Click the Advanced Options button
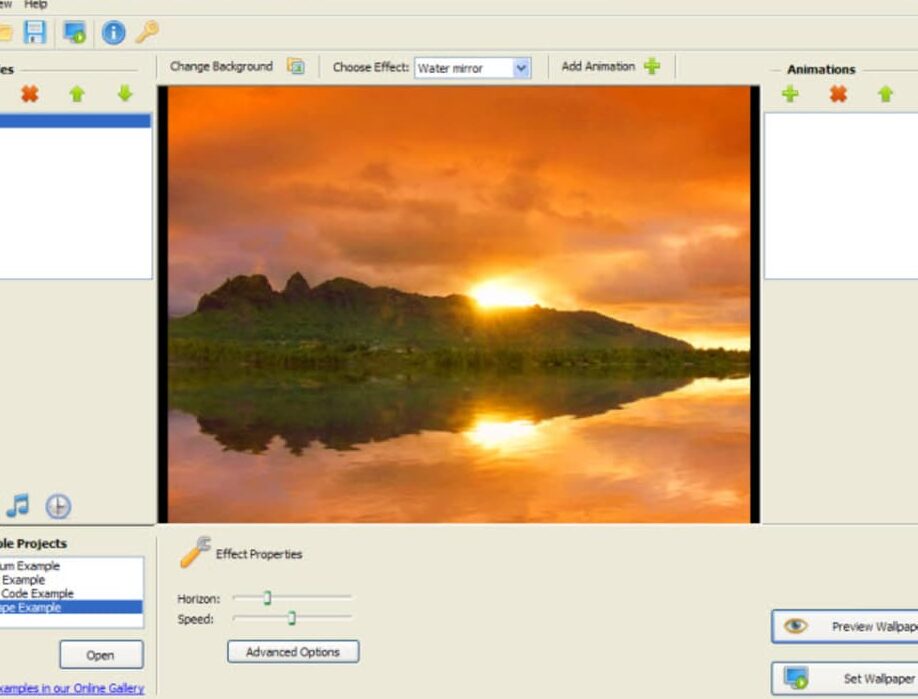 coord(293,652)
